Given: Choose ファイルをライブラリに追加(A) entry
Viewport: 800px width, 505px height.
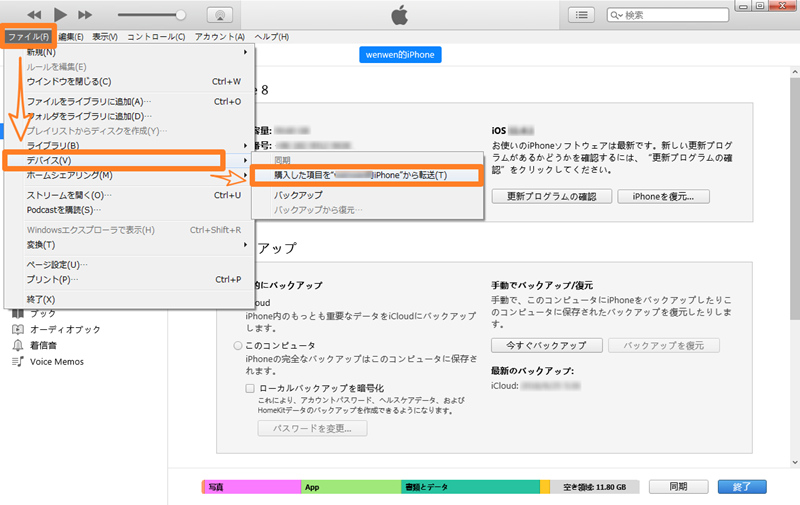Looking at the screenshot, I should (130, 102).
